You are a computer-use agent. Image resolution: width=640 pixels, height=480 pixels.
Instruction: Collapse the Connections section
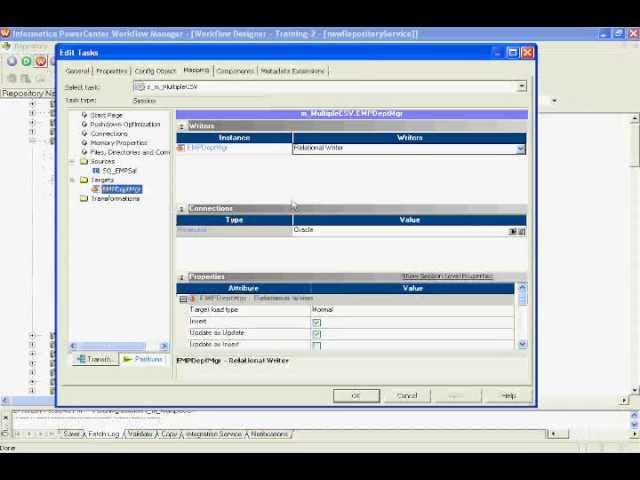pyautogui.click(x=182, y=209)
